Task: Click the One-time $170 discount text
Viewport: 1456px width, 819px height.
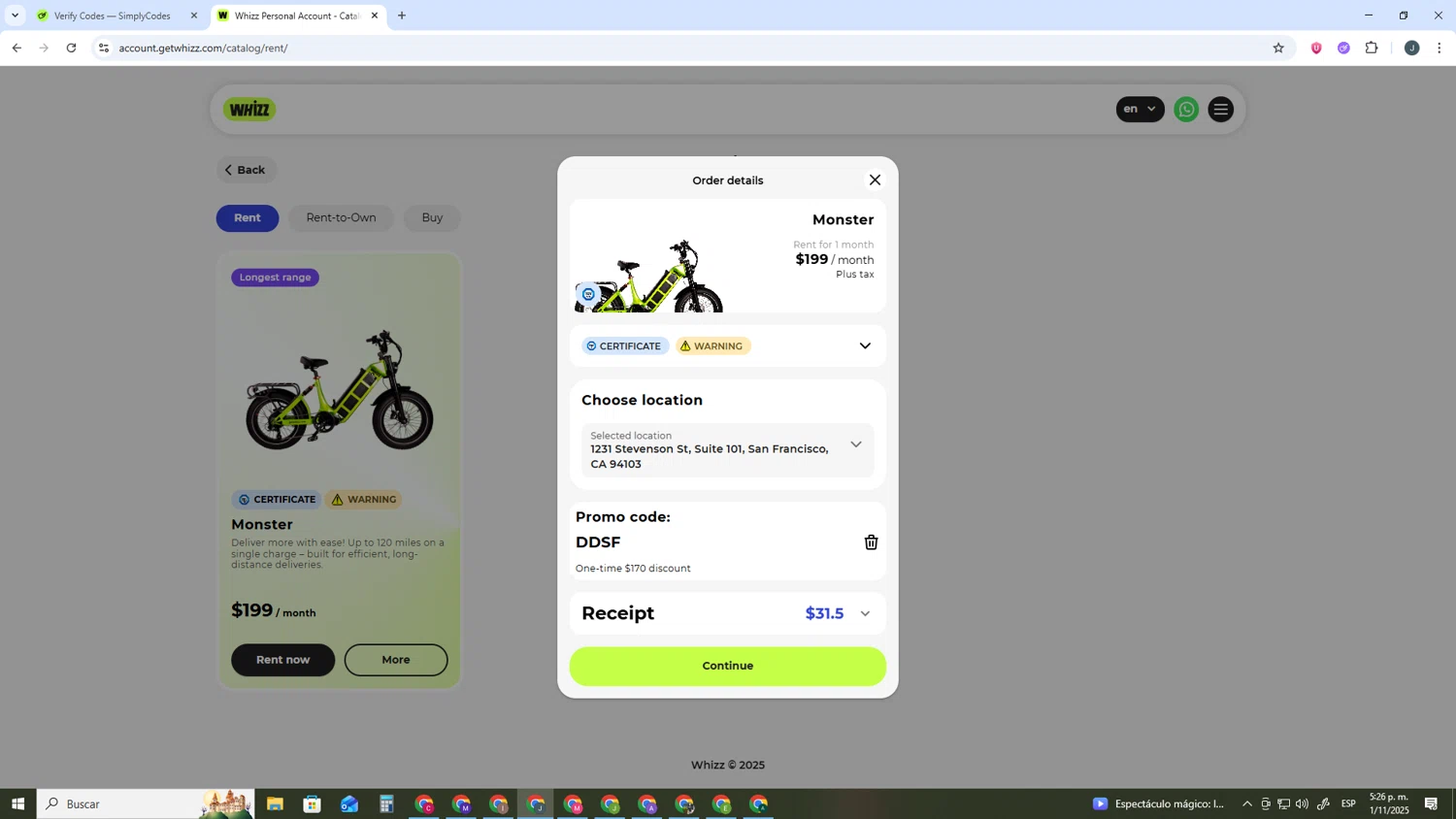Action: (x=633, y=569)
